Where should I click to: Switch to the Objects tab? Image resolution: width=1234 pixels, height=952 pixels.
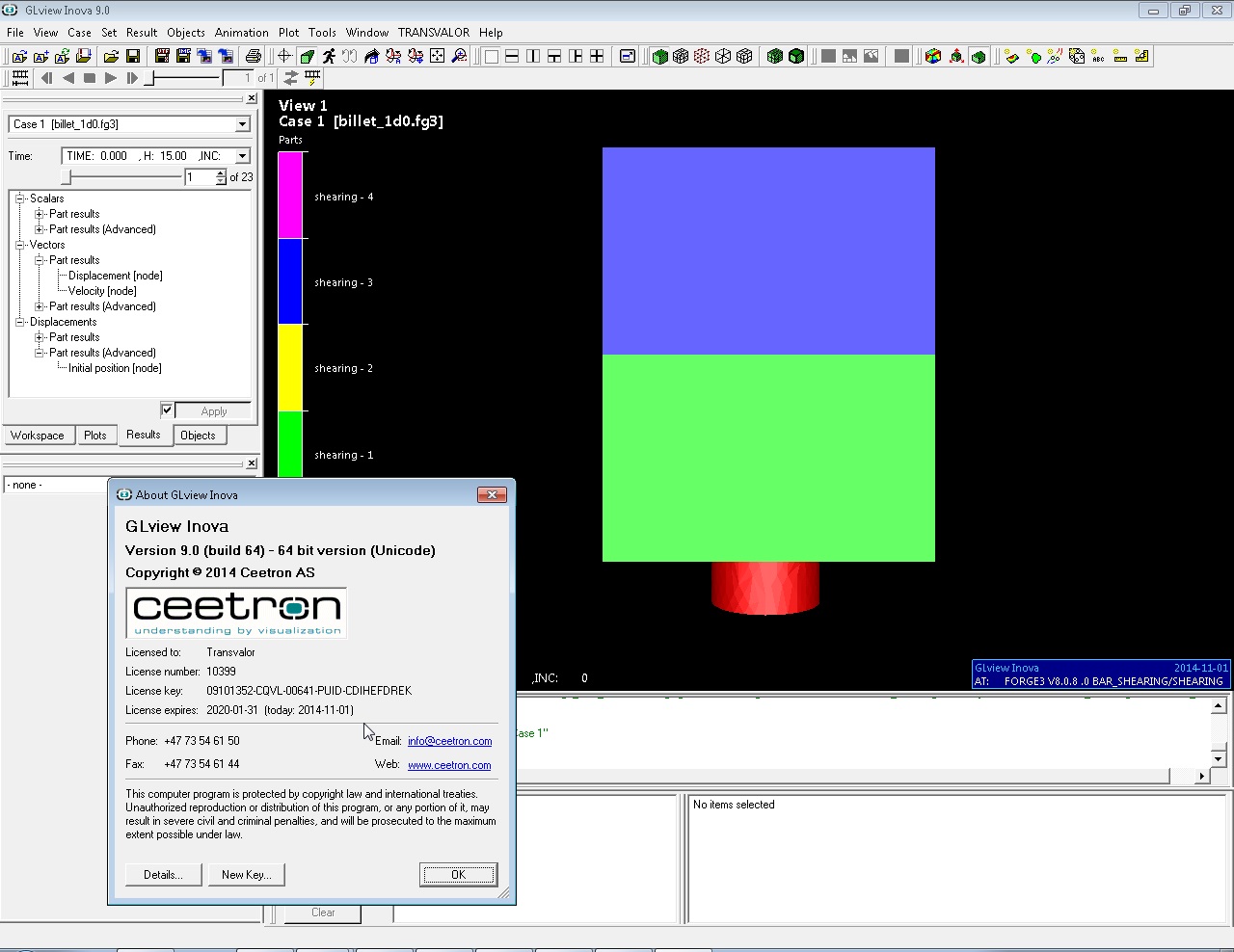click(199, 436)
